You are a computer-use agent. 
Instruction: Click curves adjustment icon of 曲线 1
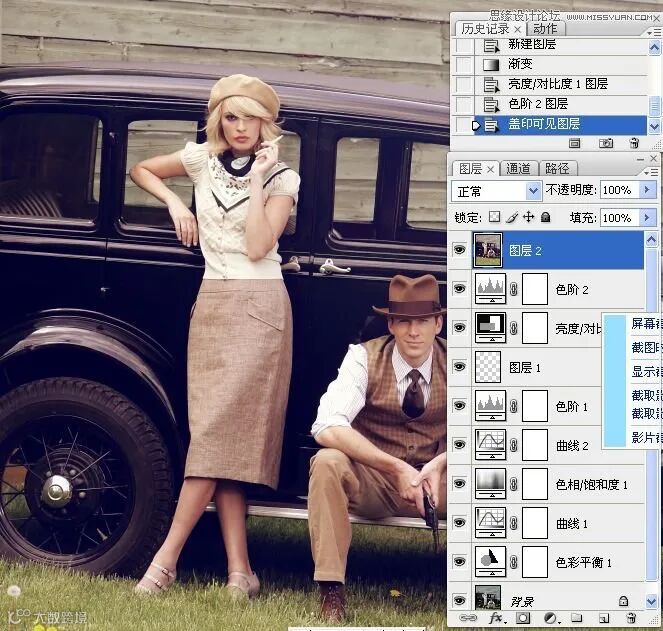(490, 523)
